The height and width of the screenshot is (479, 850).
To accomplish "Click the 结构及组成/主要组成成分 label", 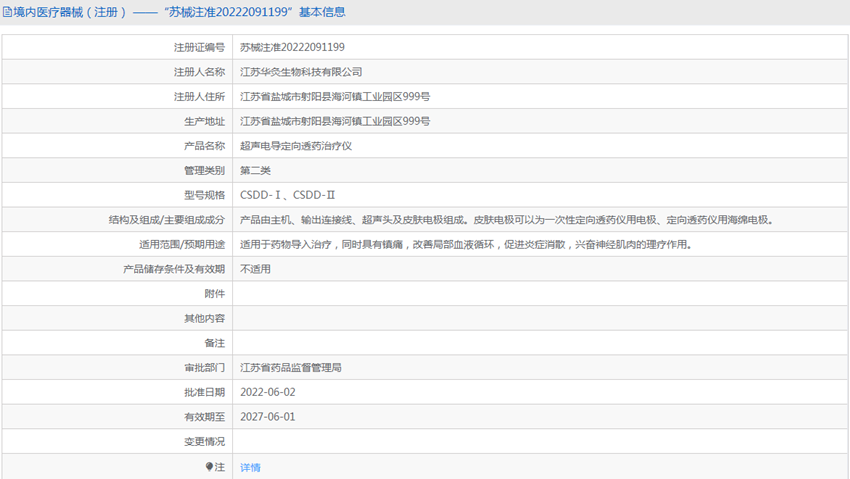I will pos(166,220).
